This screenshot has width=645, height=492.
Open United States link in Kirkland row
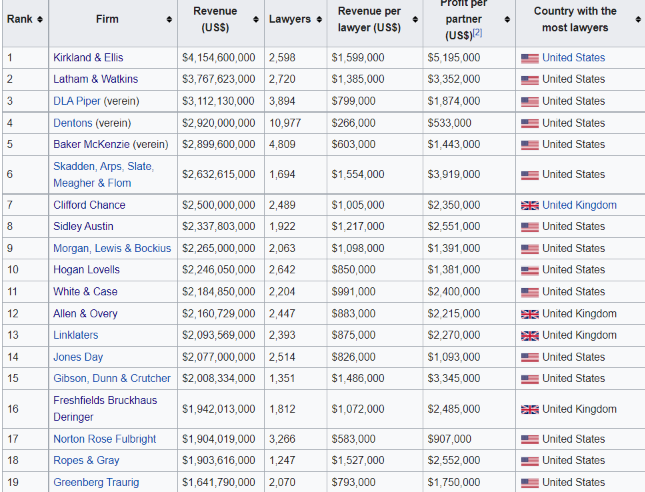point(573,58)
